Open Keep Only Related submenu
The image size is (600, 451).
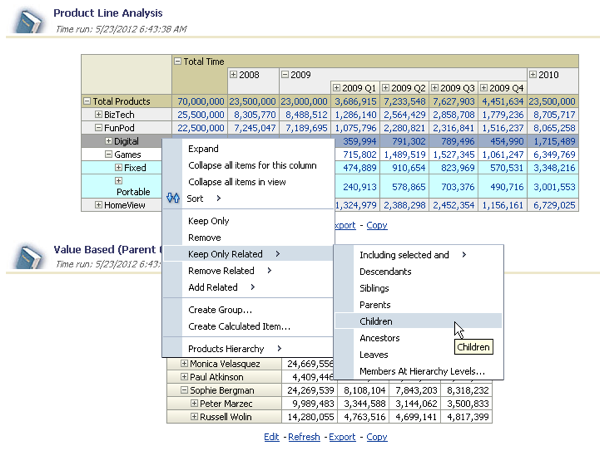click(x=248, y=254)
